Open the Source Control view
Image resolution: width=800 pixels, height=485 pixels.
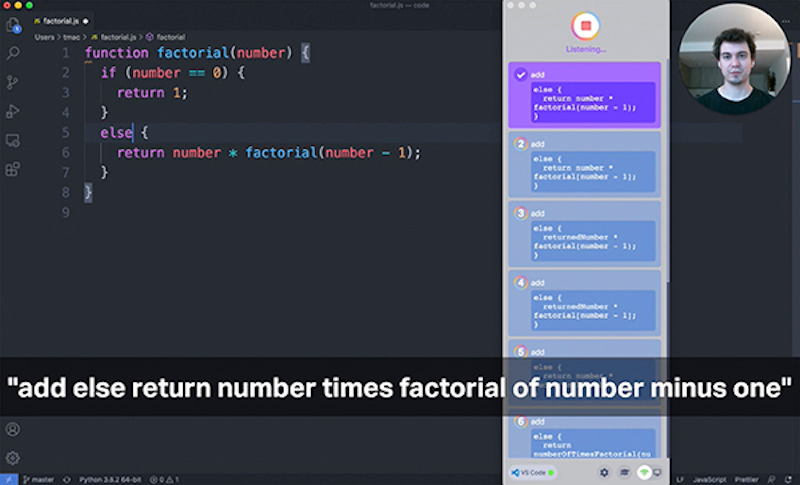(13, 83)
